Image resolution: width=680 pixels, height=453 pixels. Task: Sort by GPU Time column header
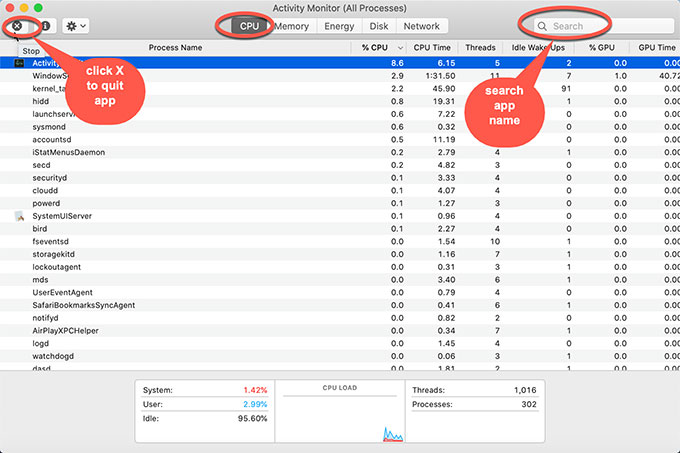coord(655,47)
